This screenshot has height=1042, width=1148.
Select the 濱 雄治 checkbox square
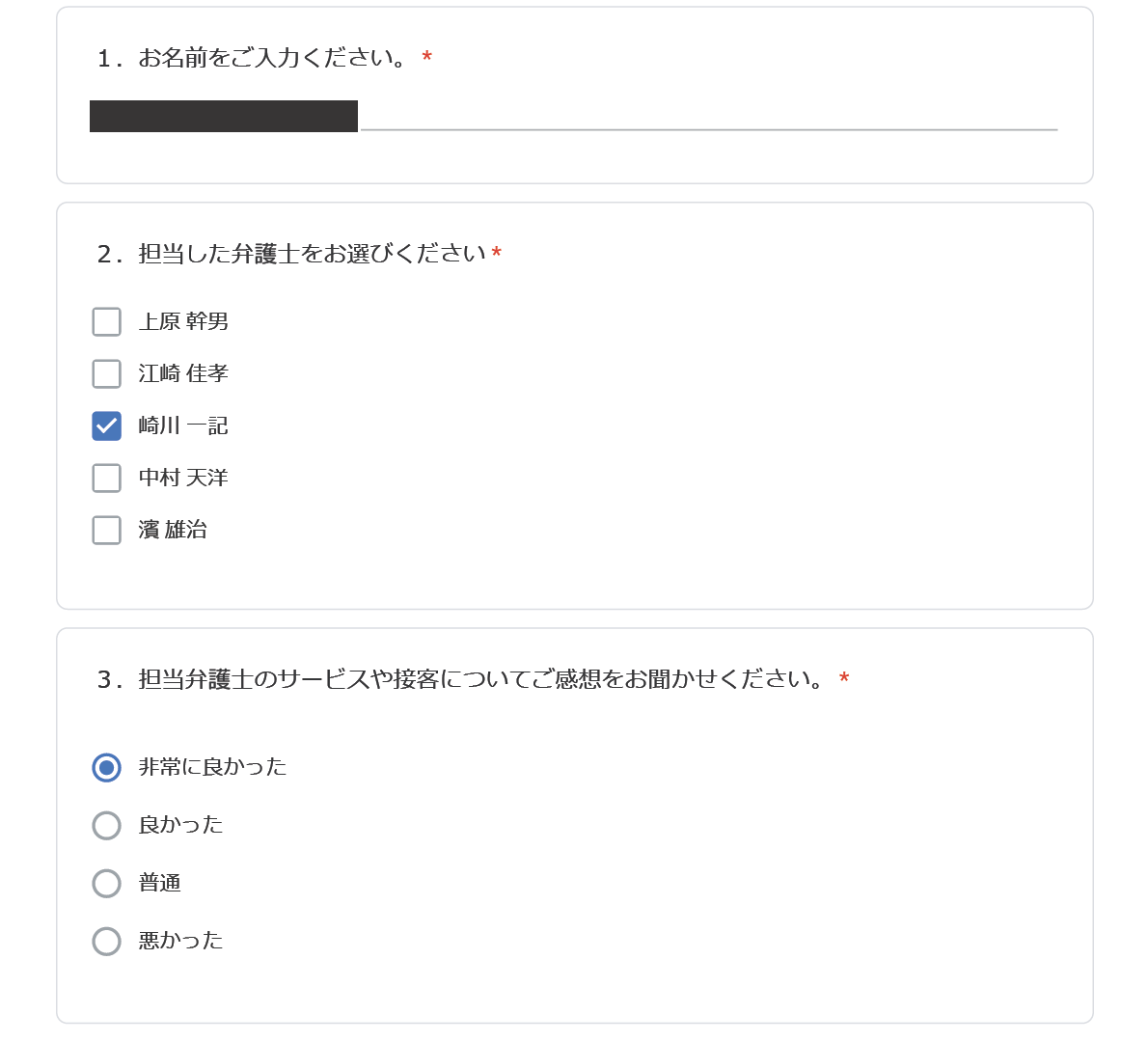pos(107,530)
